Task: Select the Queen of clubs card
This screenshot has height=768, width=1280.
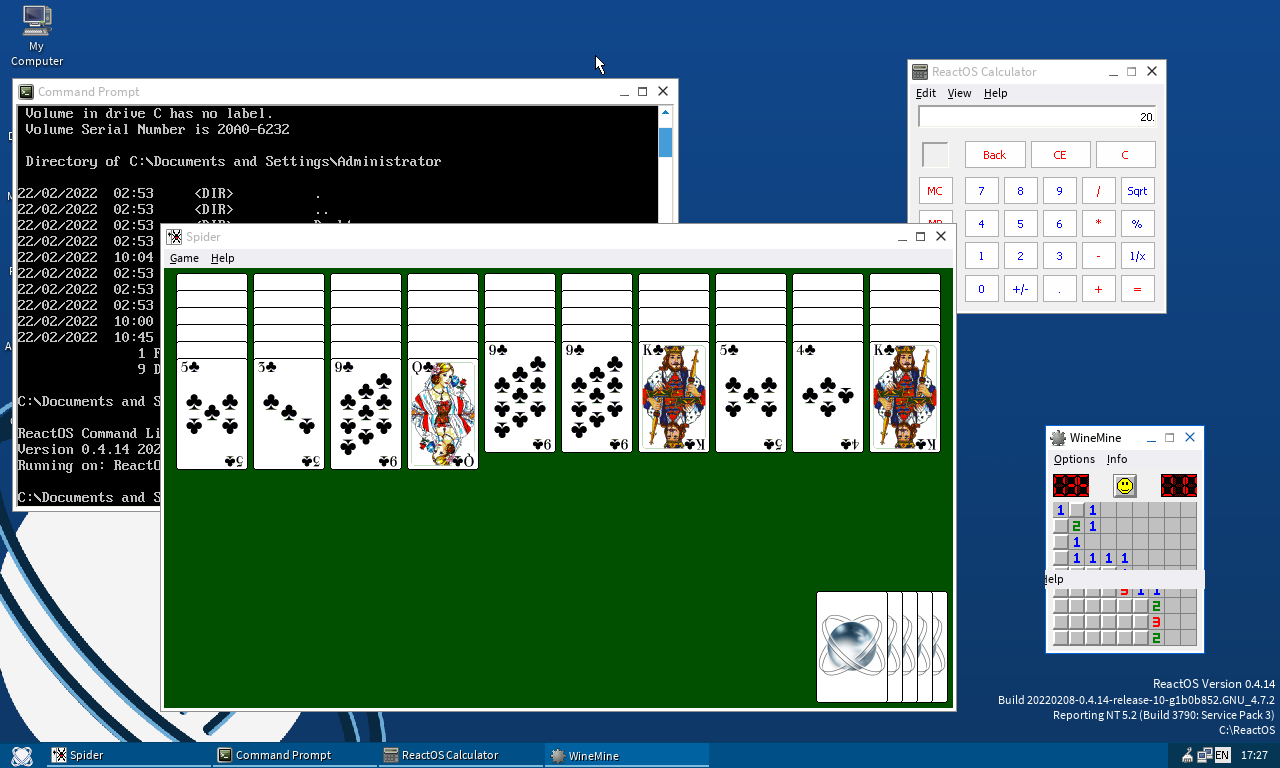Action: 443,414
